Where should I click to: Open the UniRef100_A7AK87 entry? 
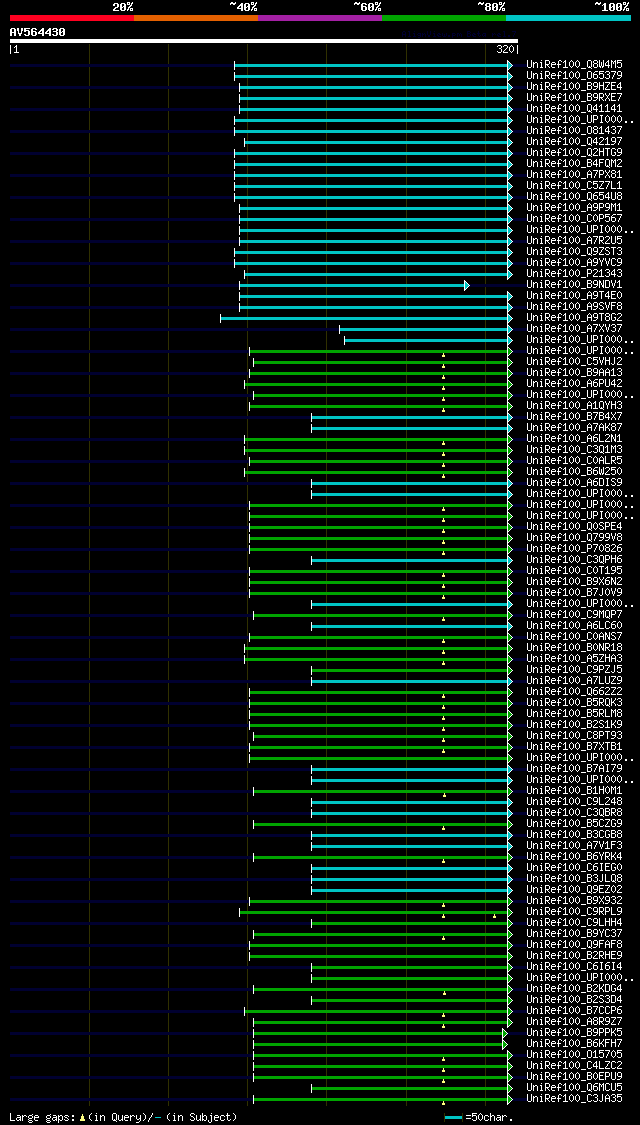point(574,428)
